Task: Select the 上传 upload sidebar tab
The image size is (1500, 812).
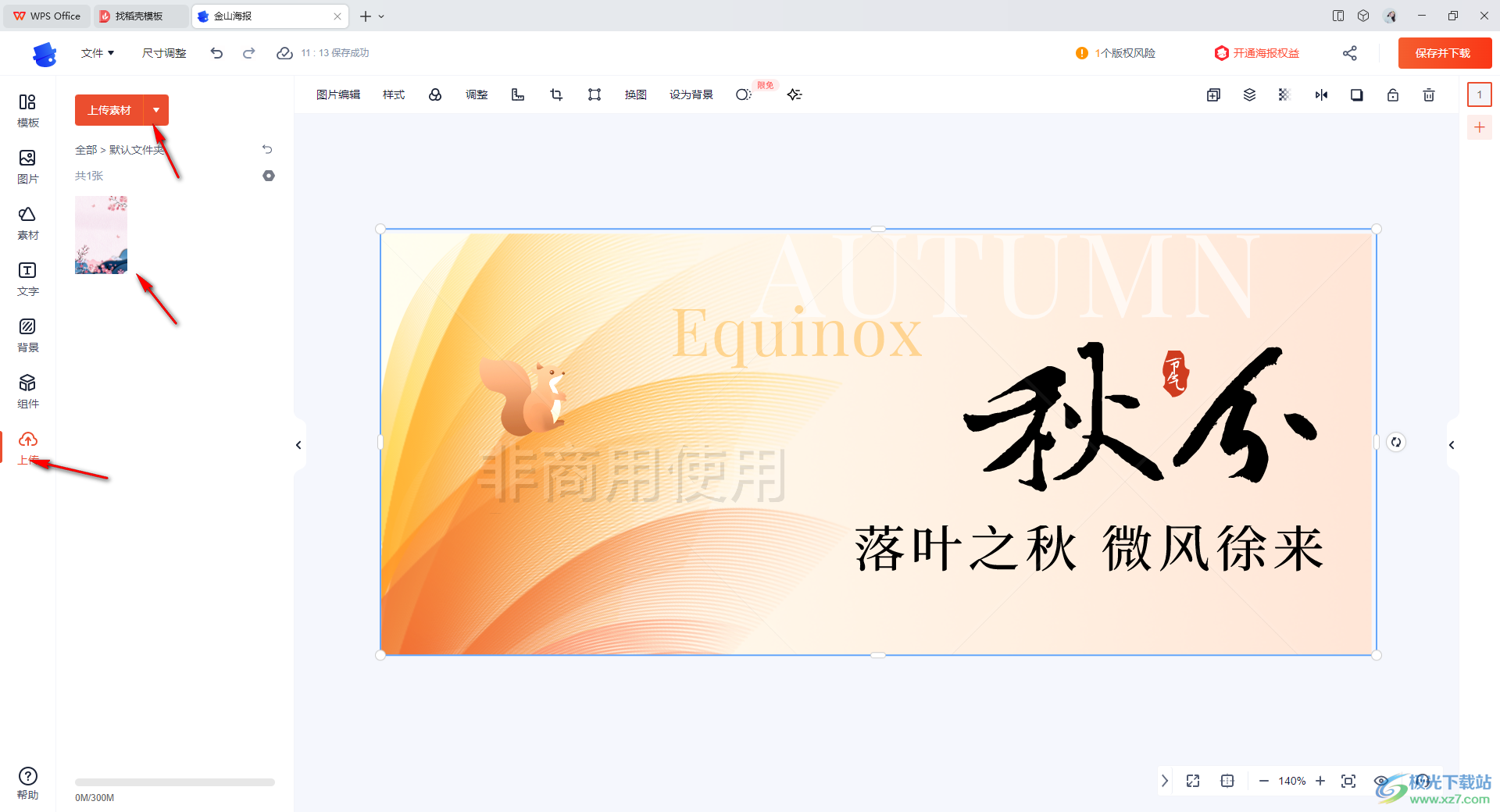Action: 27,448
